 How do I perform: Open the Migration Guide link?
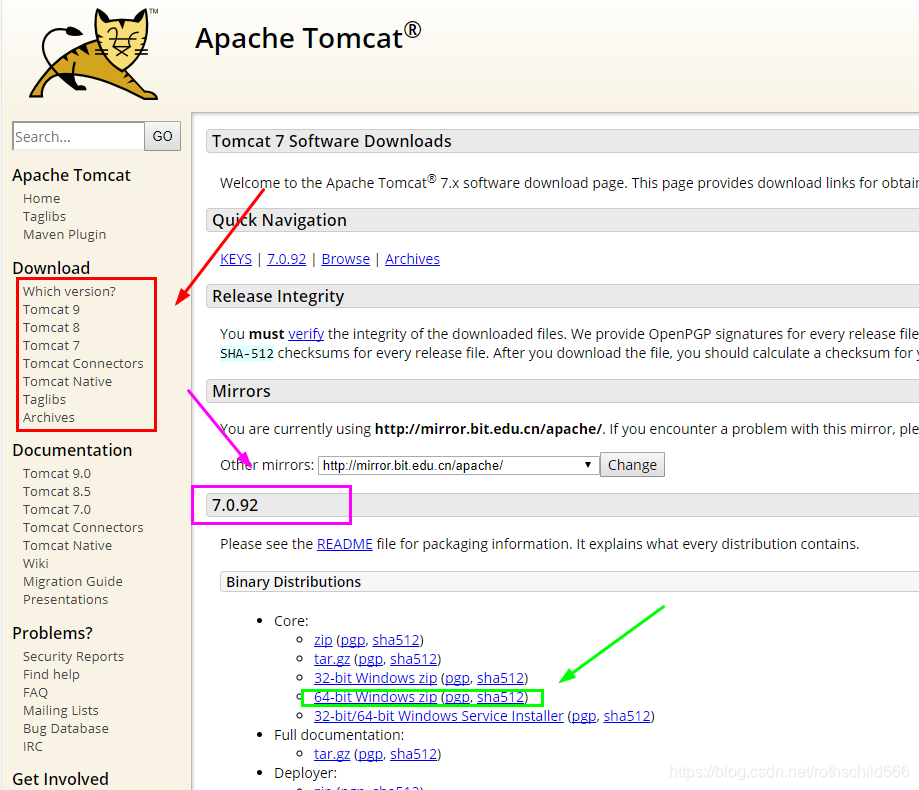(73, 582)
